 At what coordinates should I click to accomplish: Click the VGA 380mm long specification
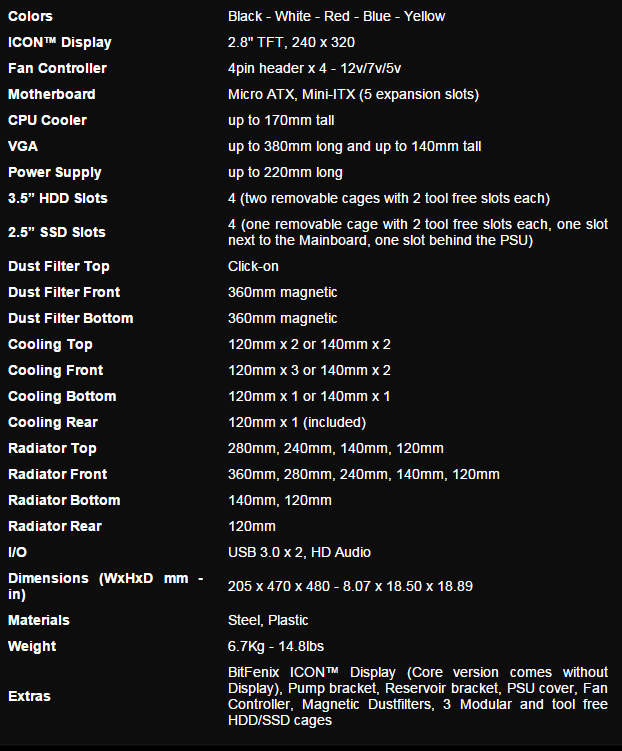tap(354, 146)
